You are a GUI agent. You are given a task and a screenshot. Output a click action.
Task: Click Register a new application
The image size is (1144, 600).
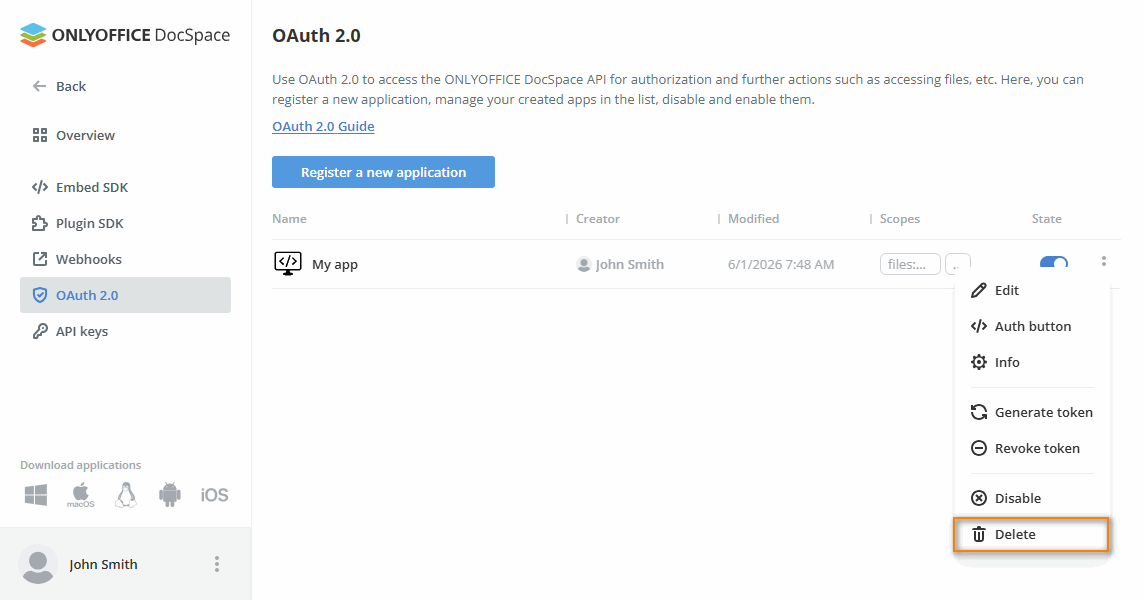click(x=384, y=172)
